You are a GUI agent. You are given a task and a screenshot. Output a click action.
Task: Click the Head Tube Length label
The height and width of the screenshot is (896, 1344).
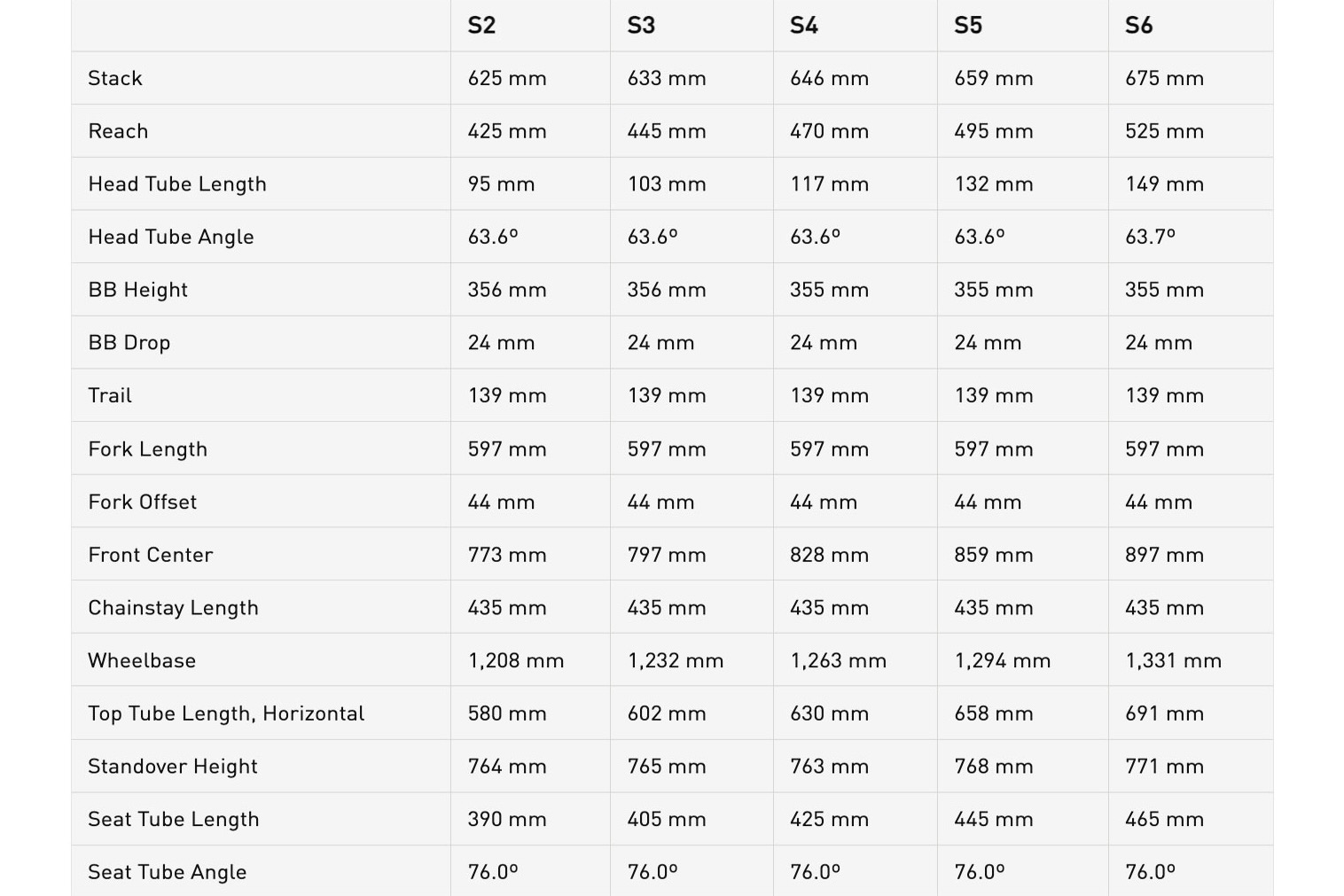[177, 184]
